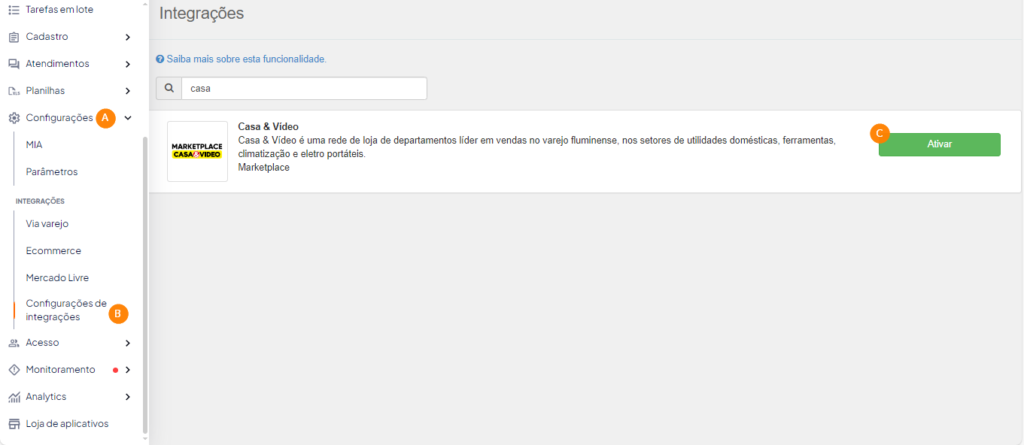Viewport: 1024px width, 445px height.
Task: Expand the Monitoramento menu chevron
Action: click(128, 370)
